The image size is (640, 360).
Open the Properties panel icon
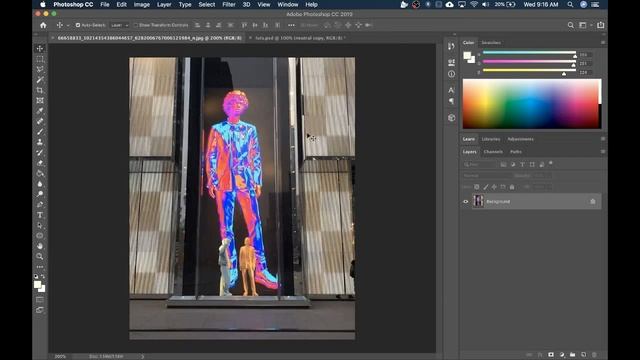[x=451, y=62]
